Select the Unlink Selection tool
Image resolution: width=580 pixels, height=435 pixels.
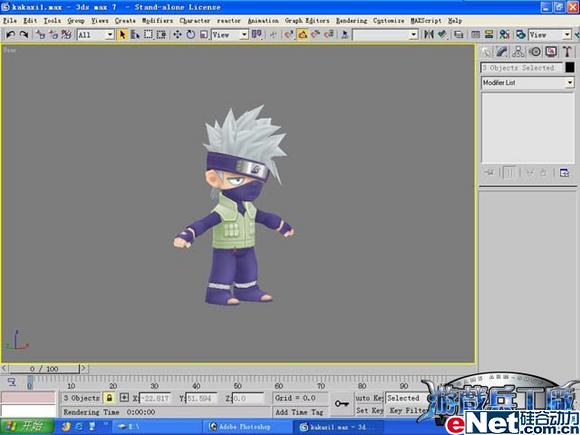tap(53, 35)
